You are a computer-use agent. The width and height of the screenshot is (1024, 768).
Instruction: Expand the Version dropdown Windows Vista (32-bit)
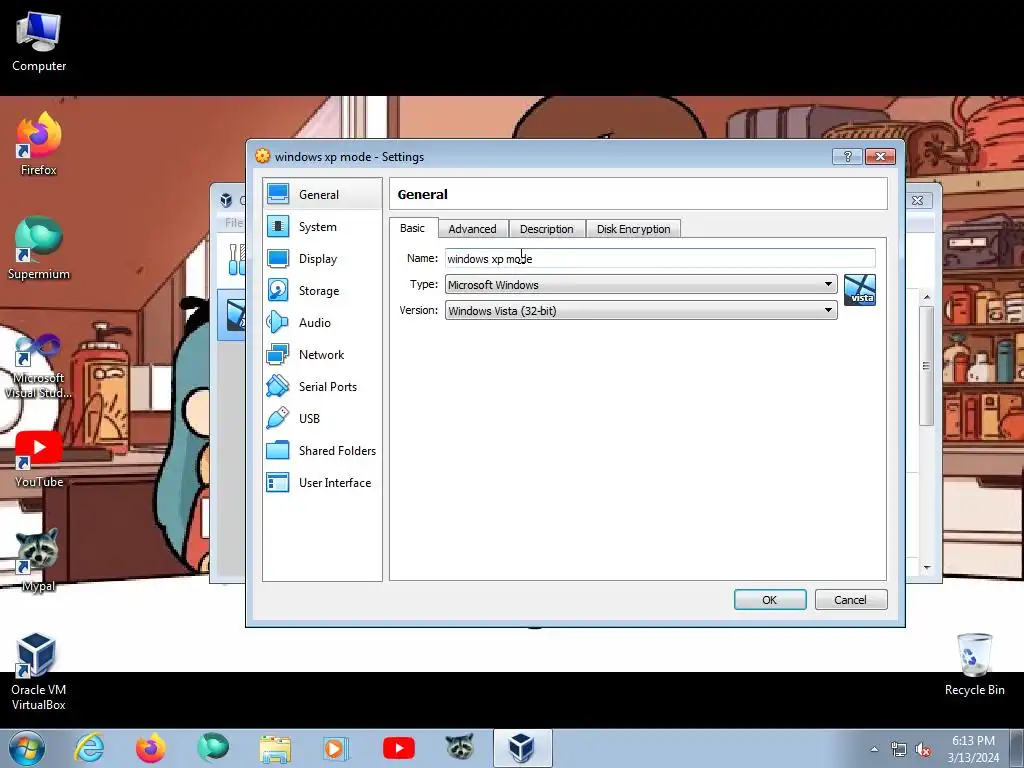tap(641, 310)
